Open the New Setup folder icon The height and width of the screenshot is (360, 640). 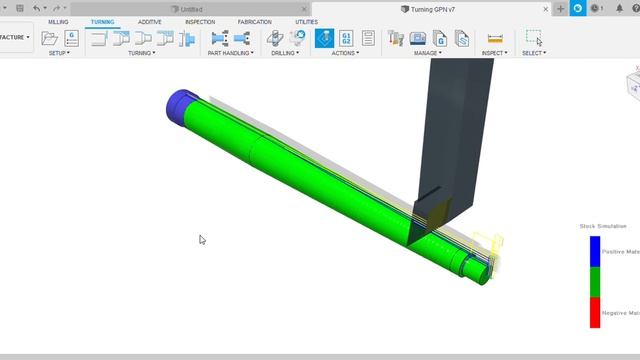pyautogui.click(x=49, y=38)
